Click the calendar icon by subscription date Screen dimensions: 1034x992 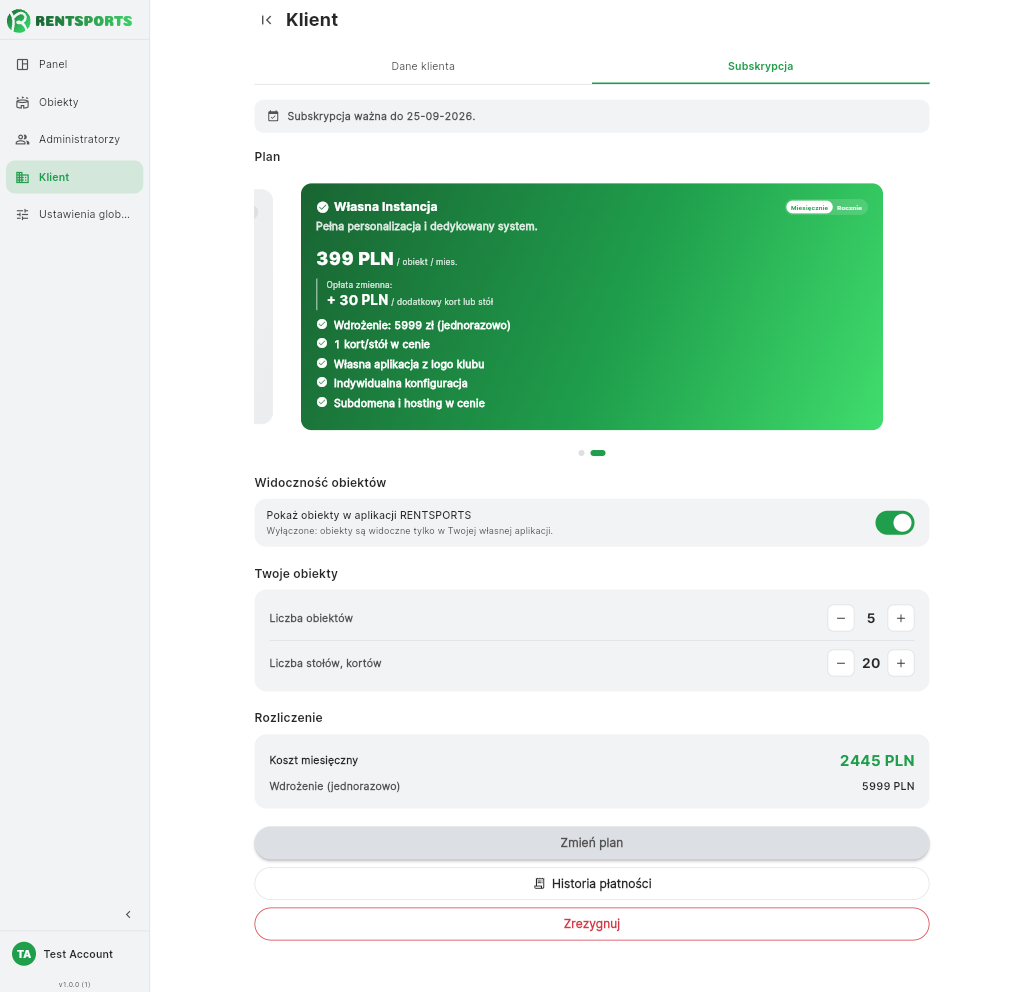[x=273, y=116]
